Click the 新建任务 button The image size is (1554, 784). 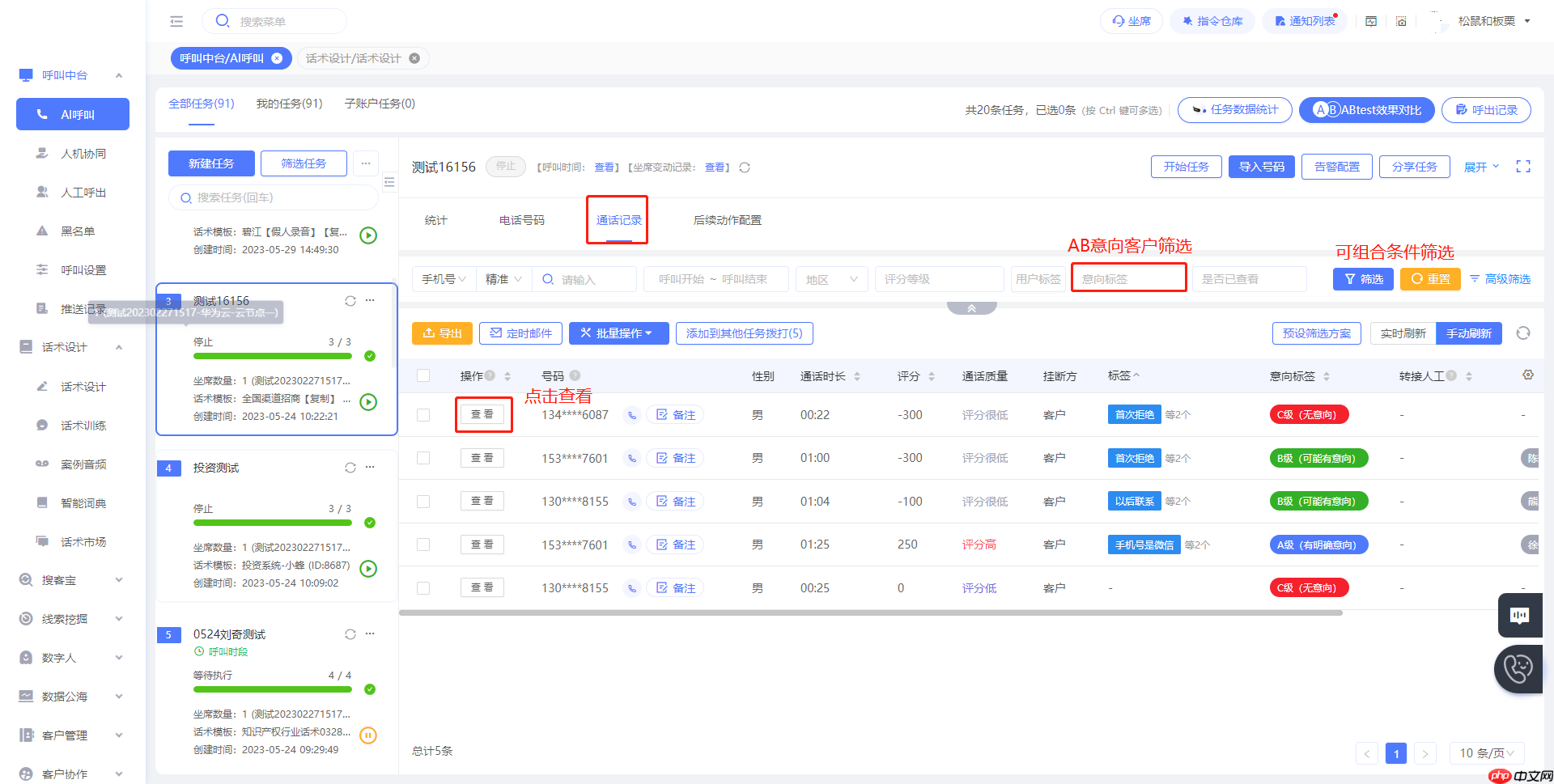(211, 163)
